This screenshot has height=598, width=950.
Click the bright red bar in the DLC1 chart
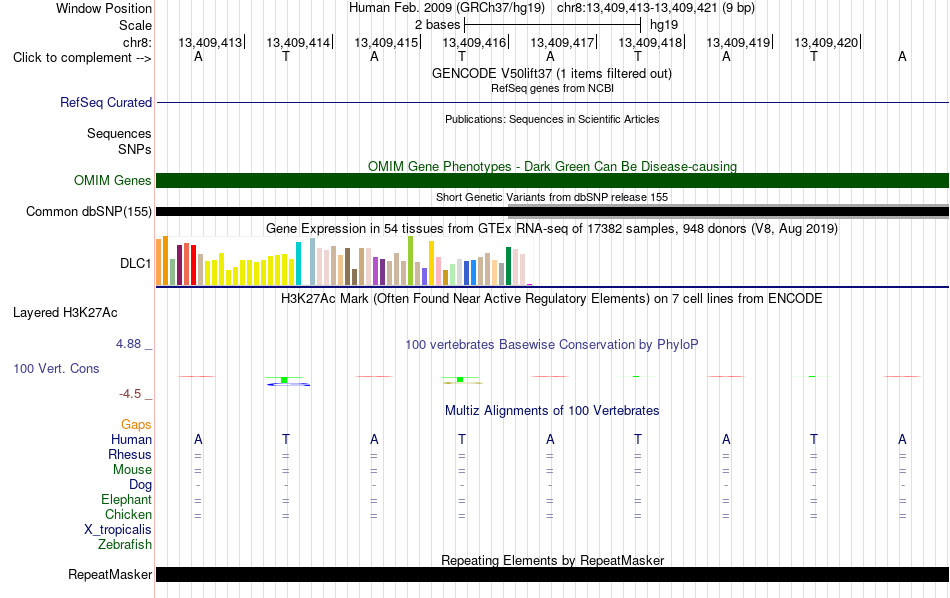point(193,265)
